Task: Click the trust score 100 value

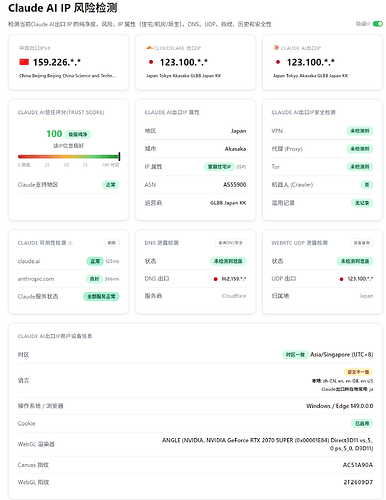Action: [54, 134]
